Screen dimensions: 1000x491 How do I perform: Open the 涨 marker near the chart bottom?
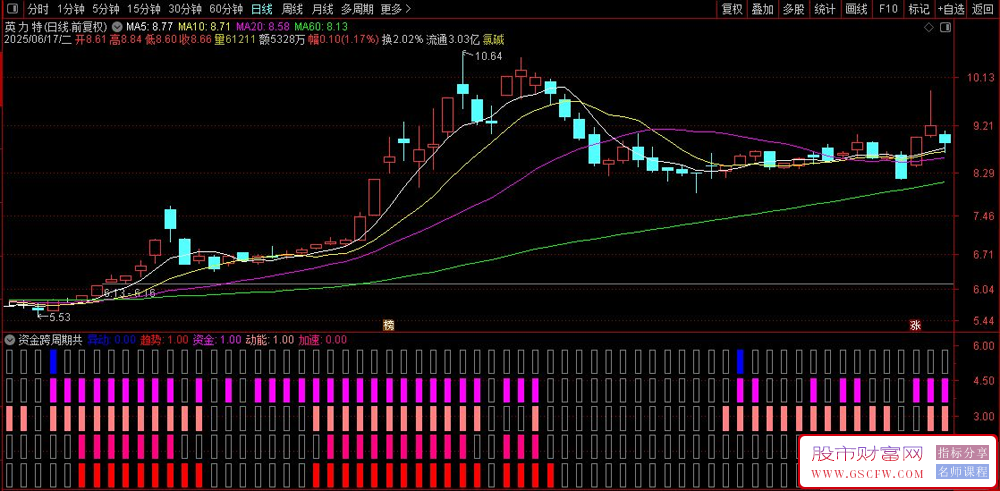pyautogui.click(x=916, y=325)
